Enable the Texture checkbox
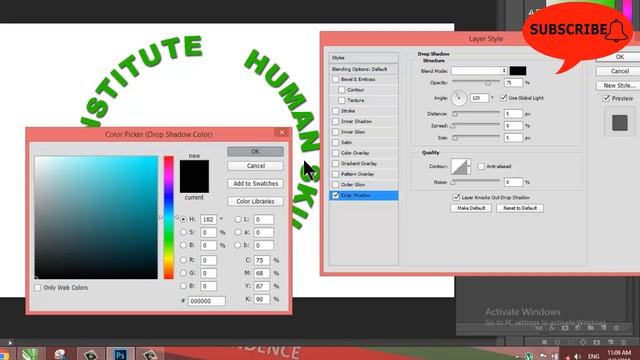 coord(342,100)
